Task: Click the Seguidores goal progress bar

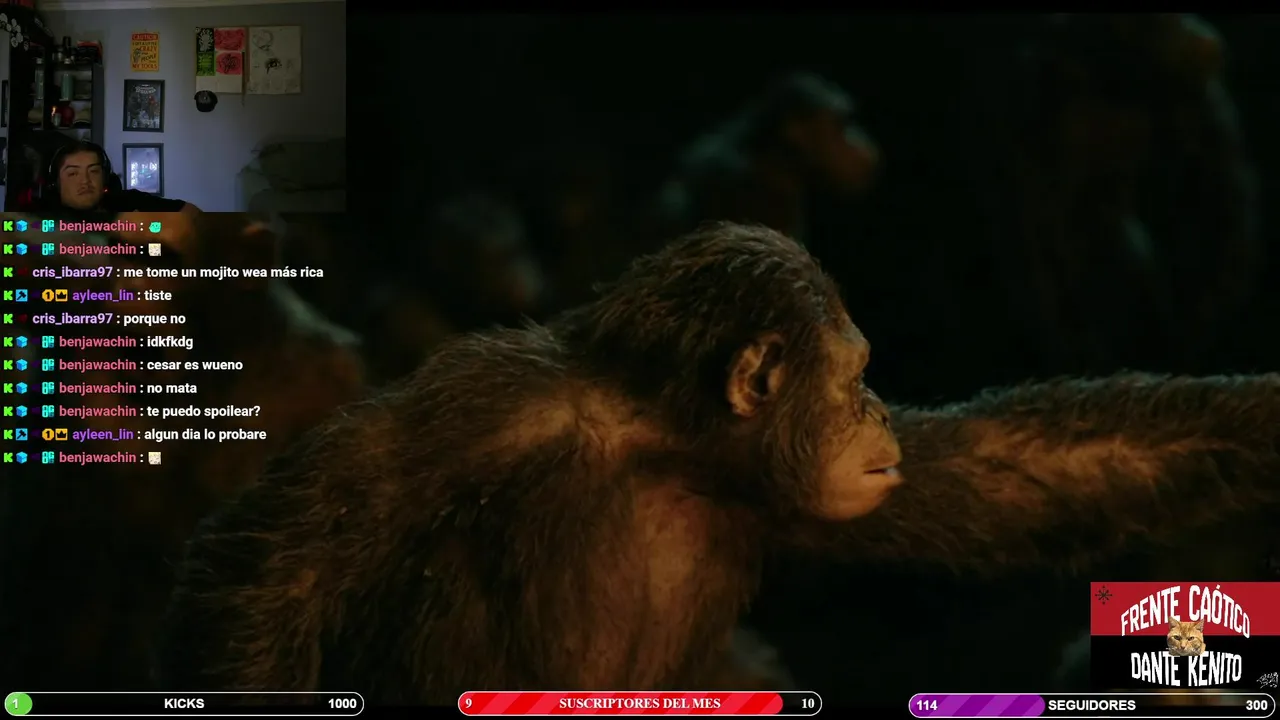Action: pyautogui.click(x=1092, y=705)
